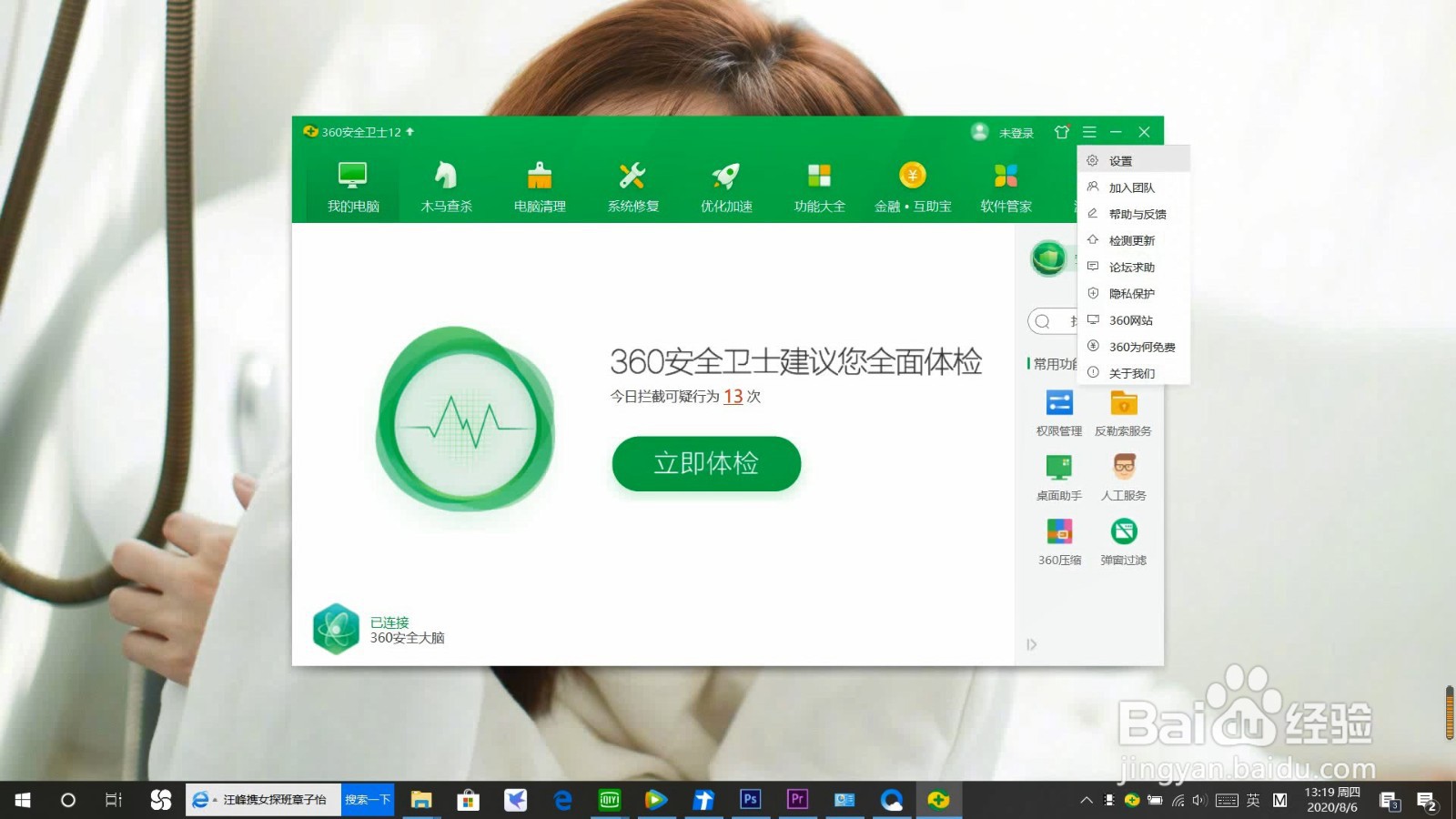Open 功能大全 feature list
Screen dimensions: 1456x819
(x=819, y=187)
